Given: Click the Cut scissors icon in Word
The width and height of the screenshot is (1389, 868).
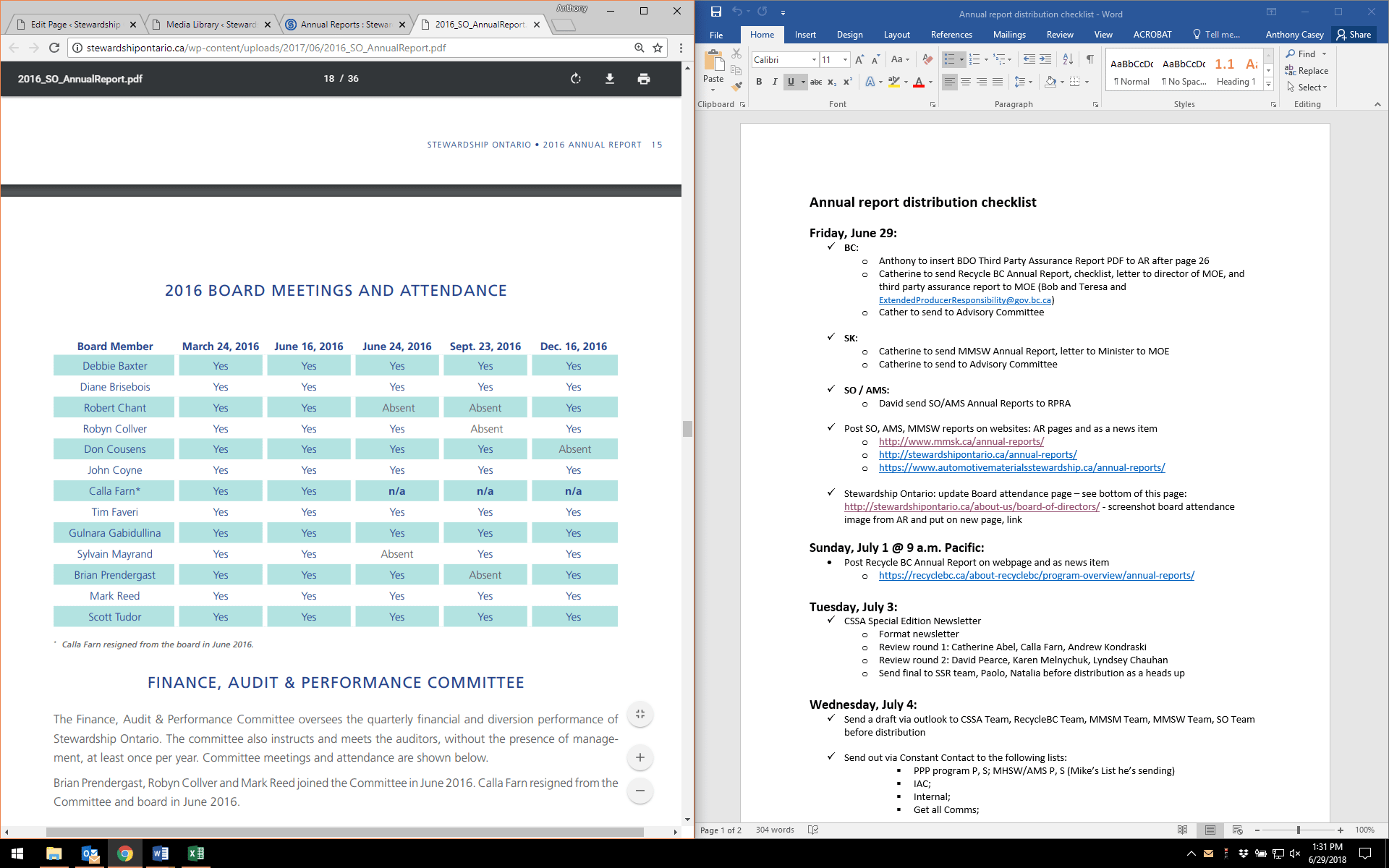Looking at the screenshot, I should coord(736,54).
